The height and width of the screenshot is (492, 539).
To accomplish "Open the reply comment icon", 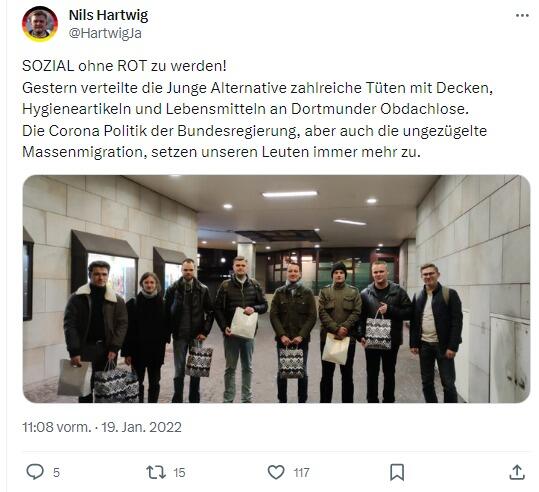I will 35,472.
